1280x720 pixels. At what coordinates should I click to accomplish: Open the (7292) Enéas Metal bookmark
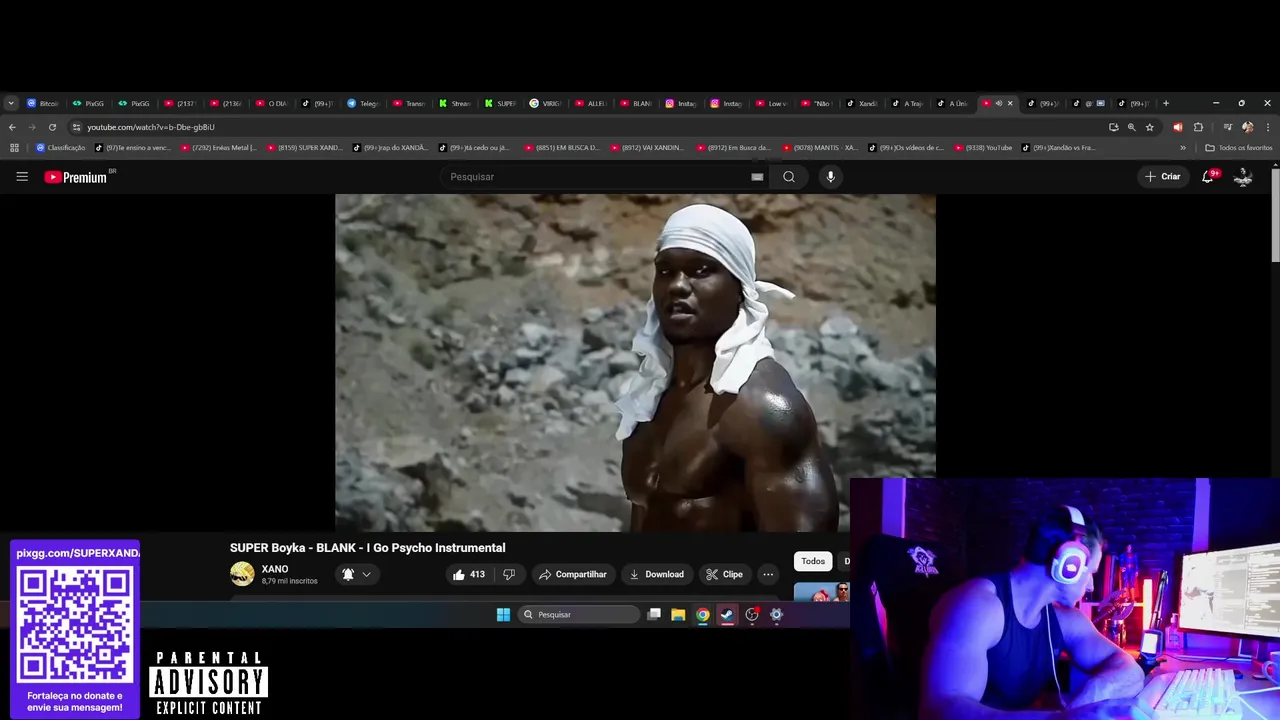coord(219,148)
